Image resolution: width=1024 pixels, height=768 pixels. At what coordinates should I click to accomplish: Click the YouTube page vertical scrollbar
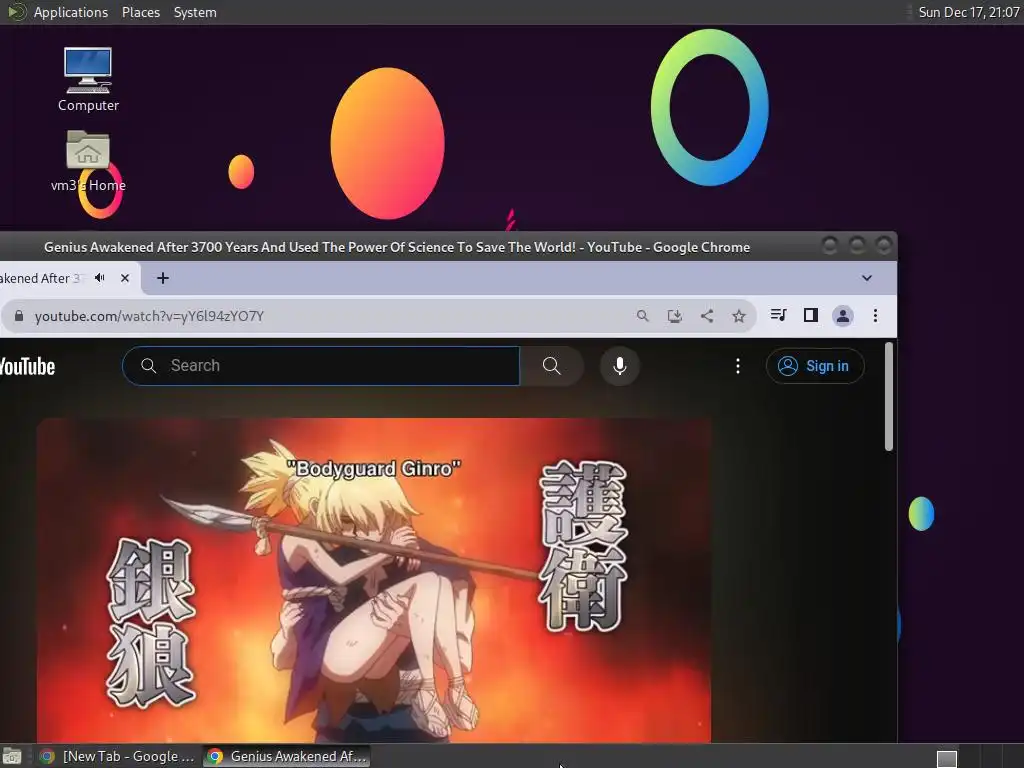[x=888, y=396]
